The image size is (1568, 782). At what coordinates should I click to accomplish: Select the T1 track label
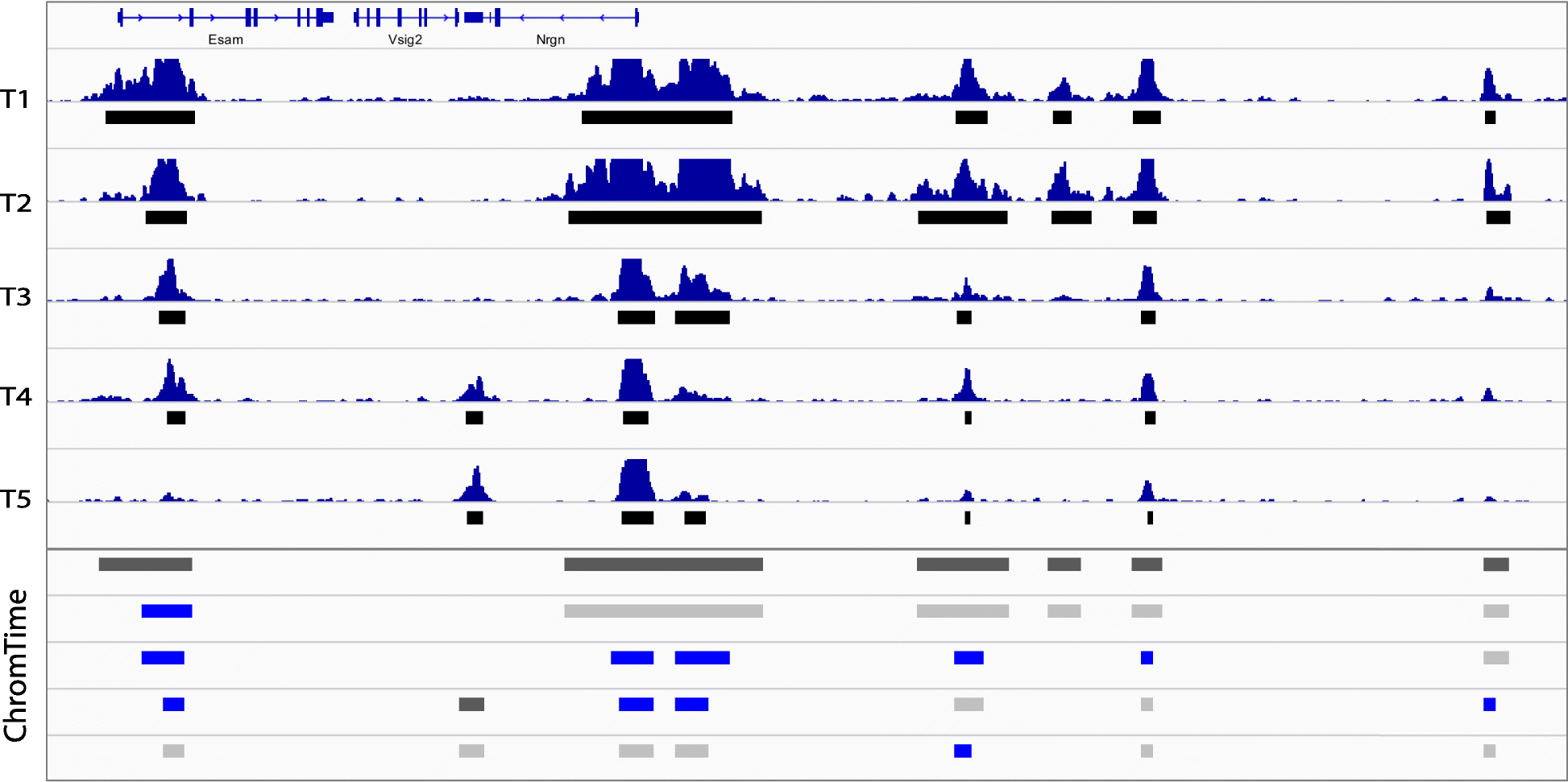15,99
